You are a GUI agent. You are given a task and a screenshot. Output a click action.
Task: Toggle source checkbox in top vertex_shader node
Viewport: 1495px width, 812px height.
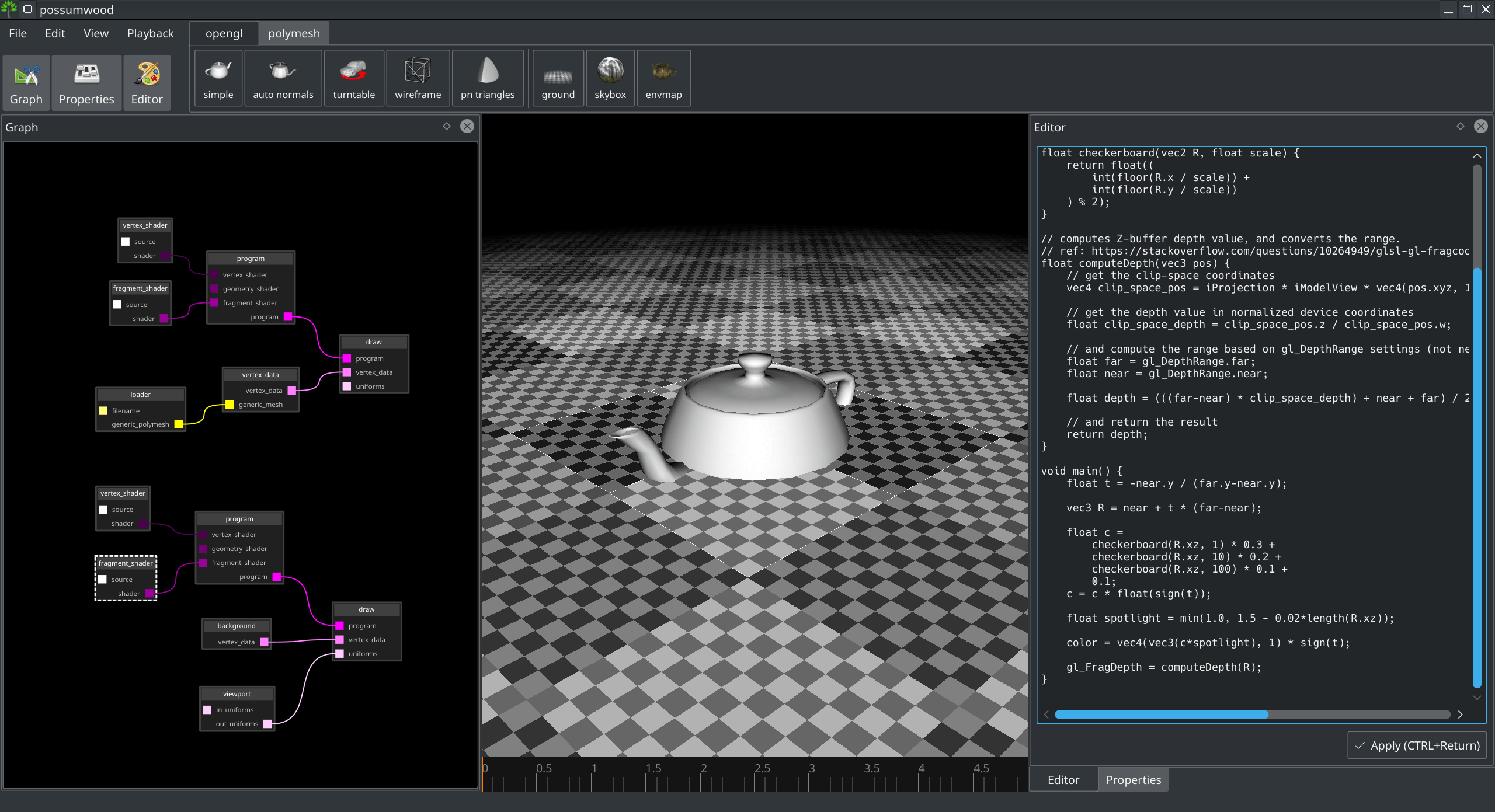[x=125, y=241]
